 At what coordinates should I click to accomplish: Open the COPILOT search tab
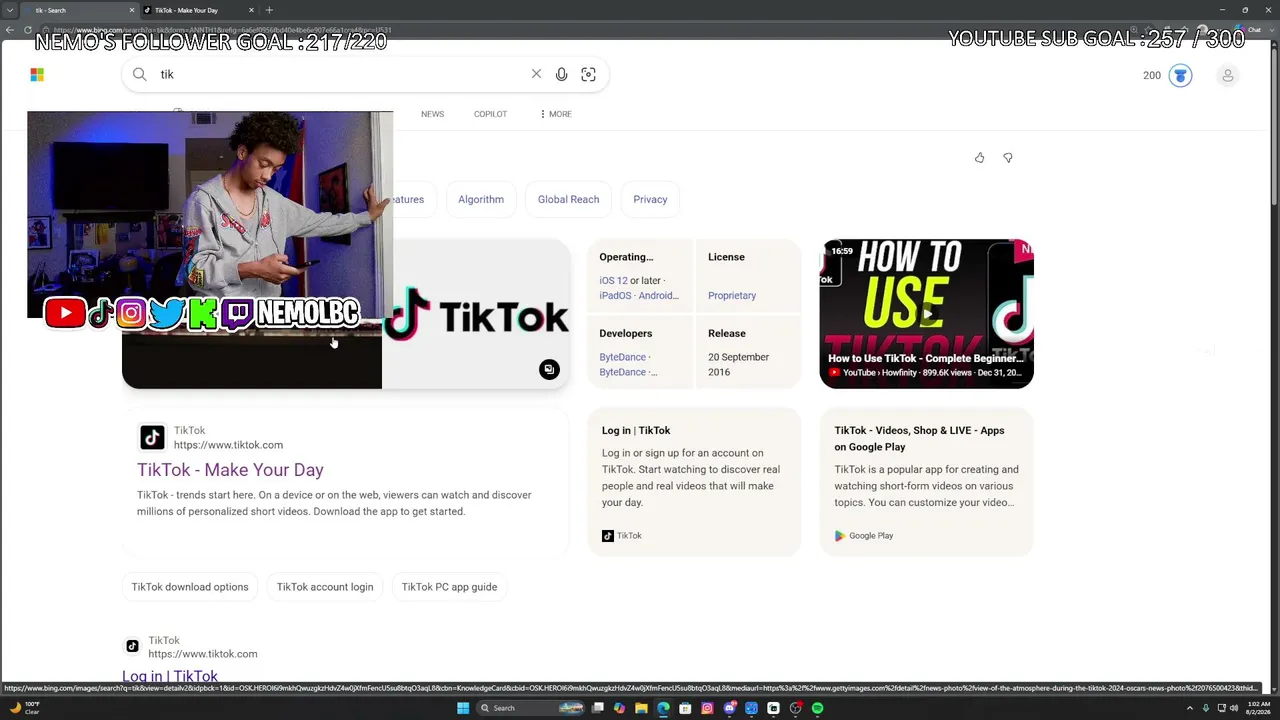point(490,114)
